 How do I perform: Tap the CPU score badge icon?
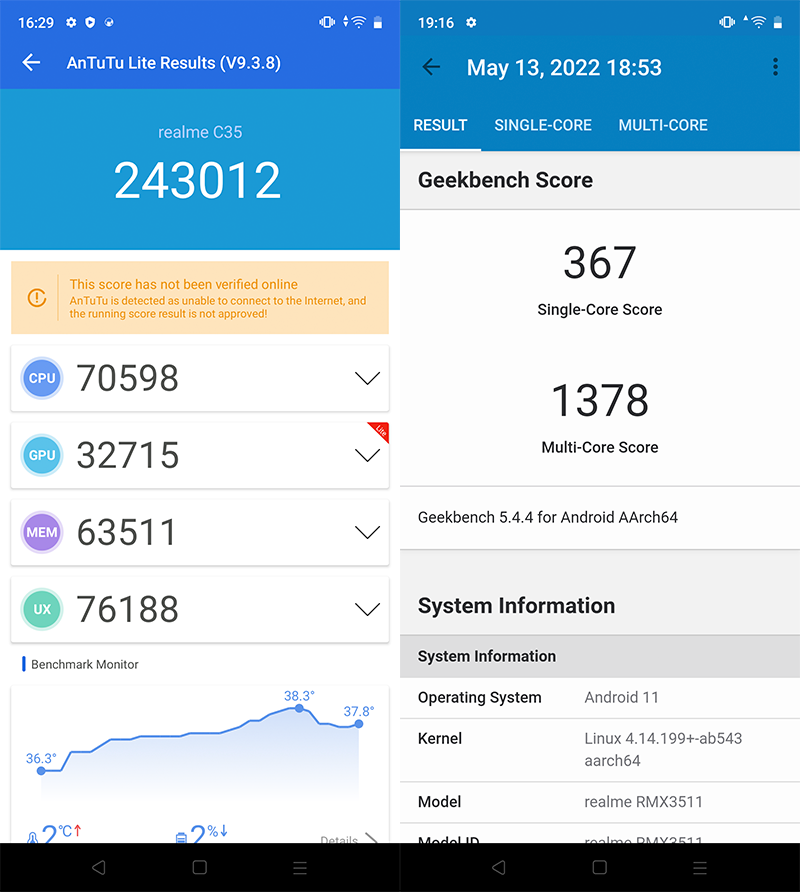coord(42,378)
